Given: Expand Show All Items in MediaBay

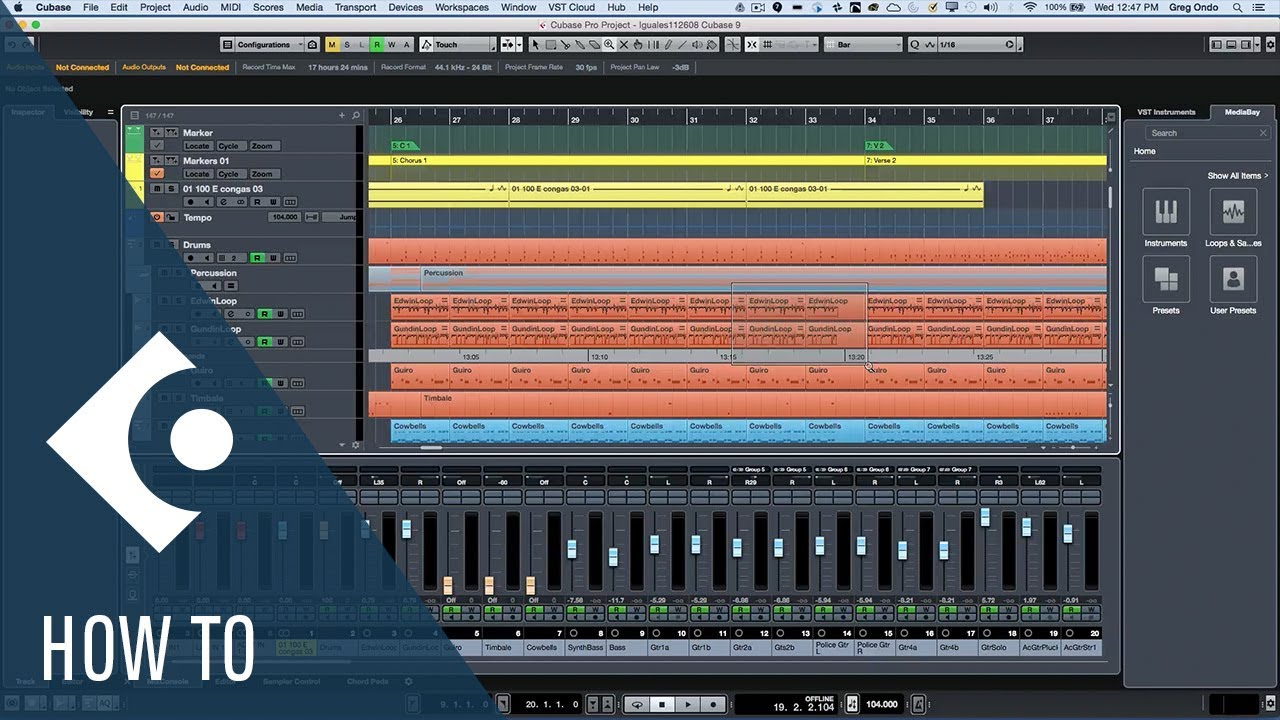Looking at the screenshot, I should [1237, 176].
